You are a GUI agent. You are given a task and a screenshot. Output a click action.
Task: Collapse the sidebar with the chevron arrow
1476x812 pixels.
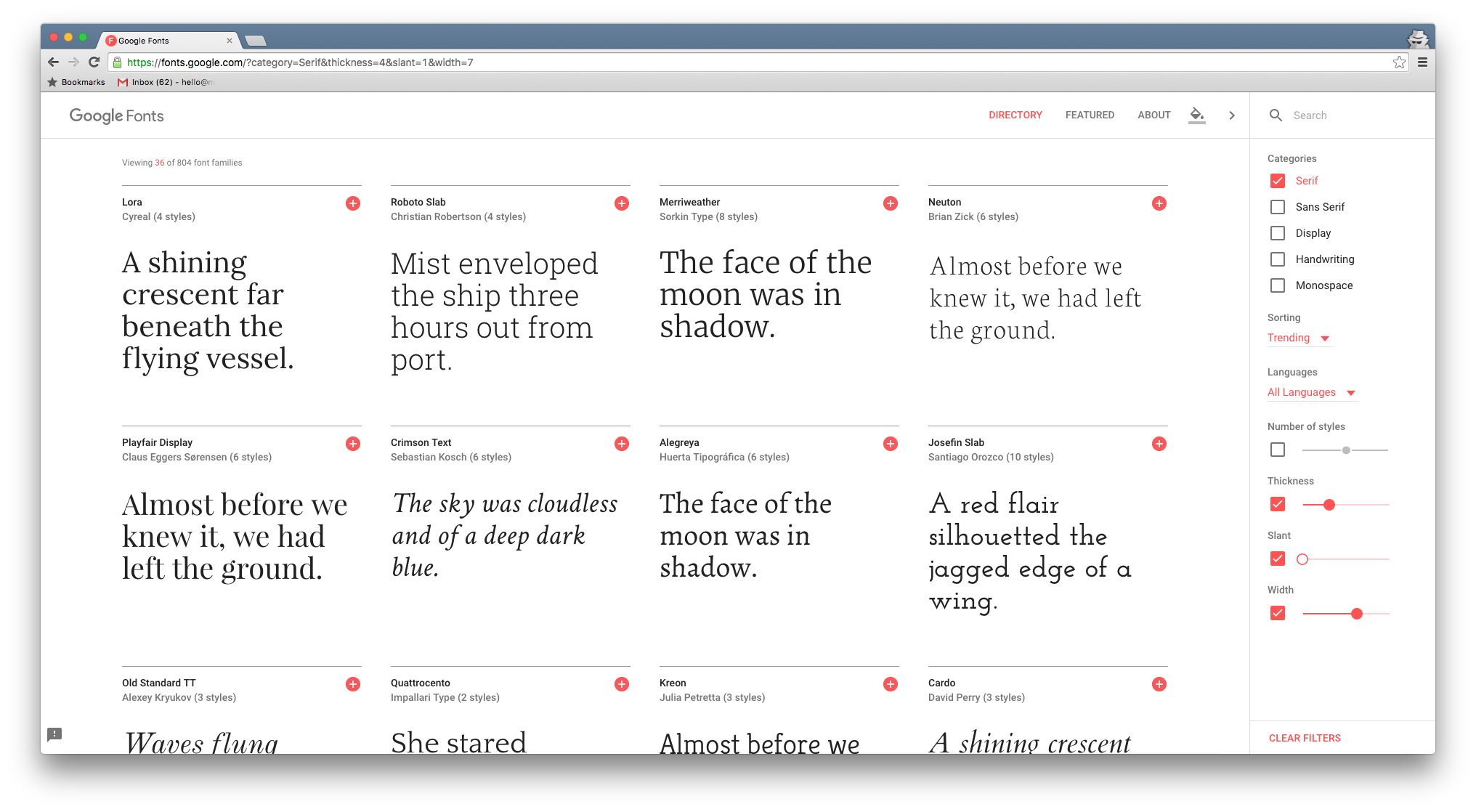point(1232,115)
